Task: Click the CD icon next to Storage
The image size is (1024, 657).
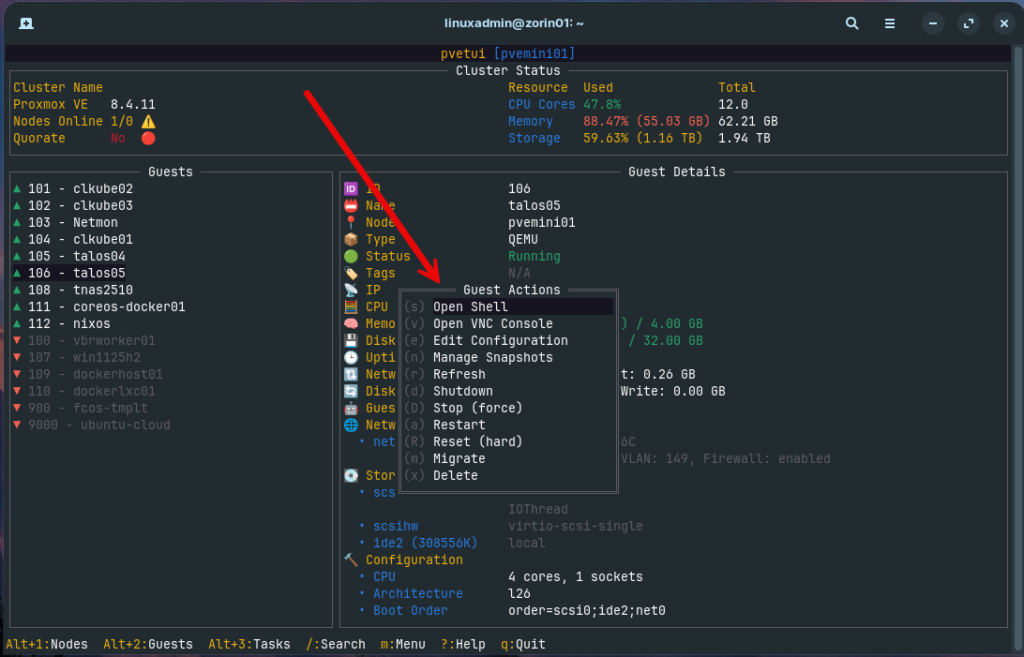Action: pos(351,475)
